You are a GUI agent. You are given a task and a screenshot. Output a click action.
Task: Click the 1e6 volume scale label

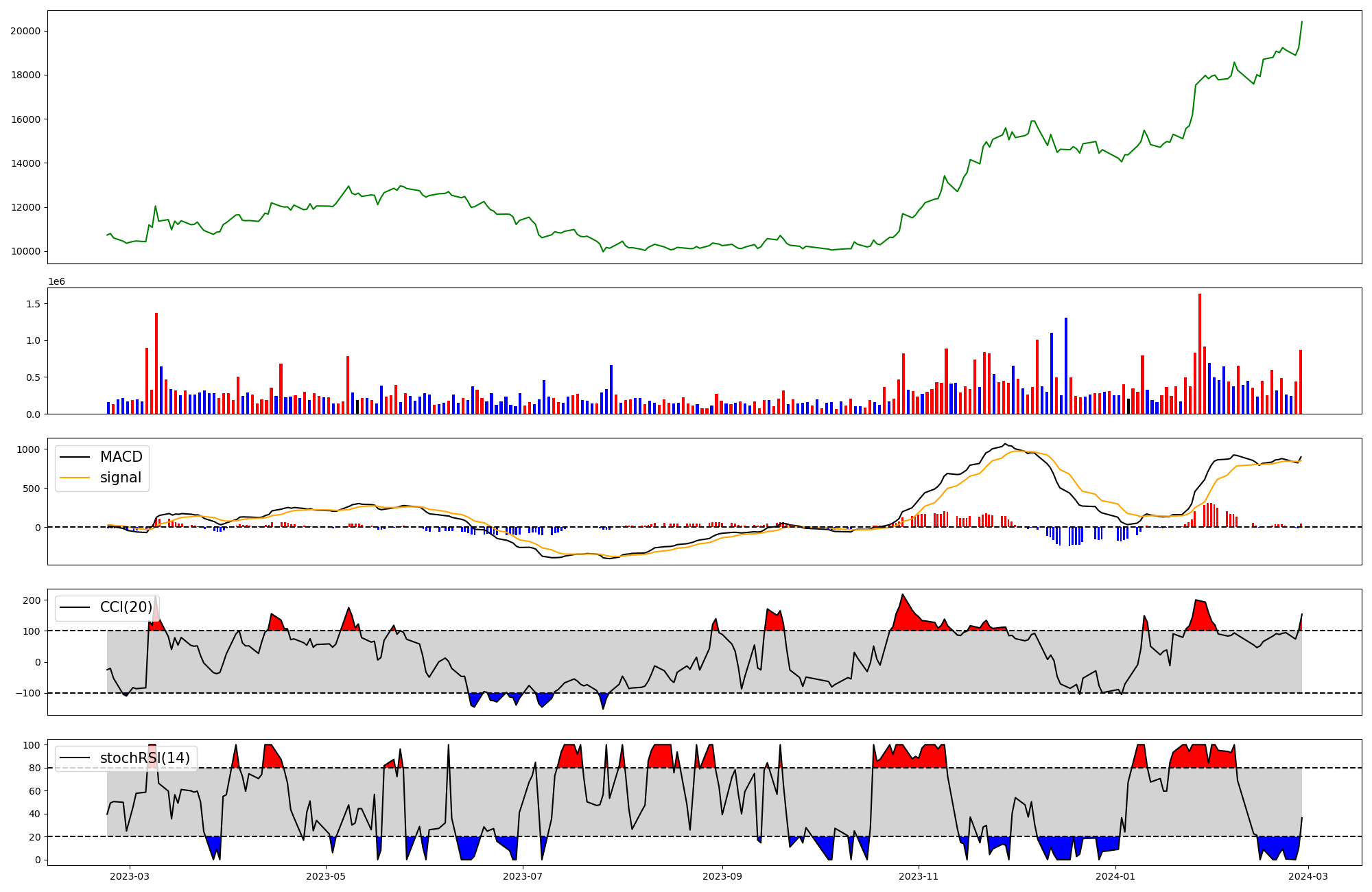(x=56, y=281)
